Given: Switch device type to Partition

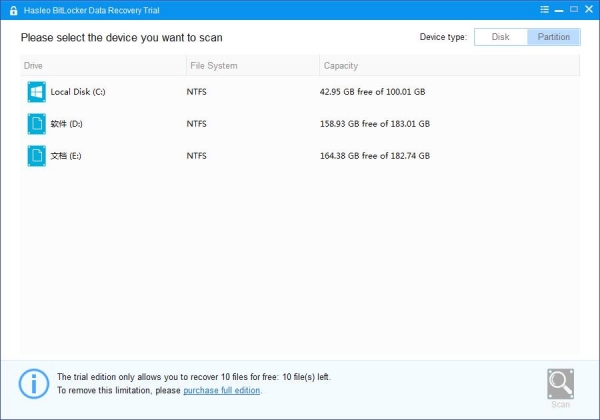Looking at the screenshot, I should (554, 37).
